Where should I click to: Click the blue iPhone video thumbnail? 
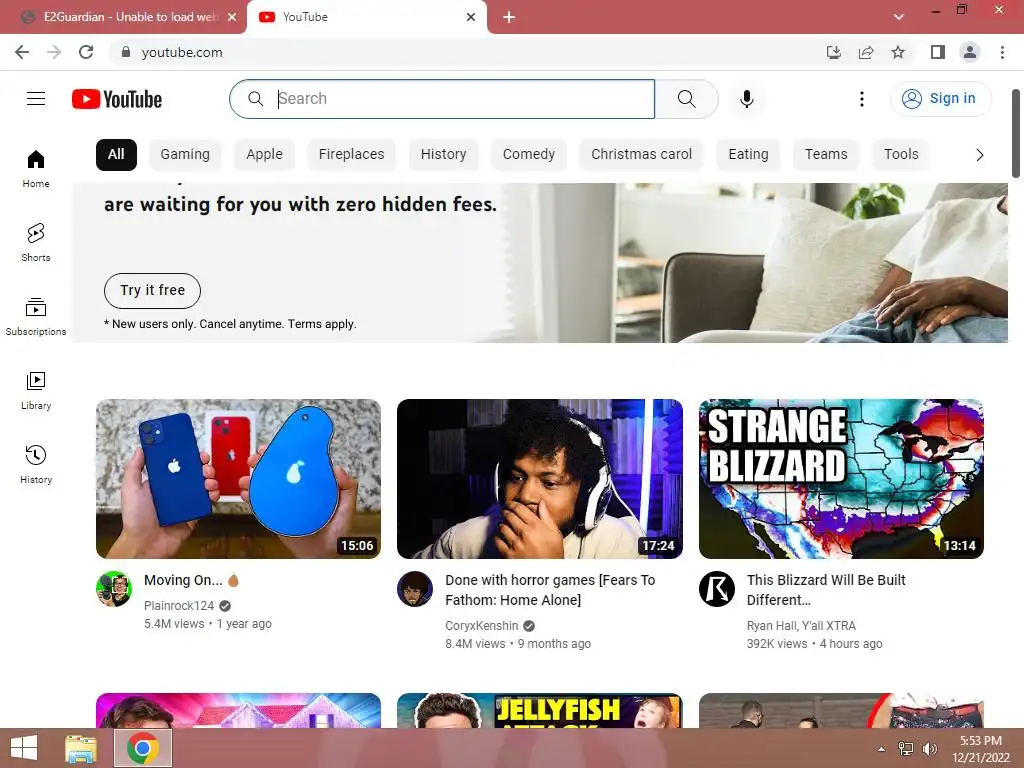pyautogui.click(x=238, y=479)
